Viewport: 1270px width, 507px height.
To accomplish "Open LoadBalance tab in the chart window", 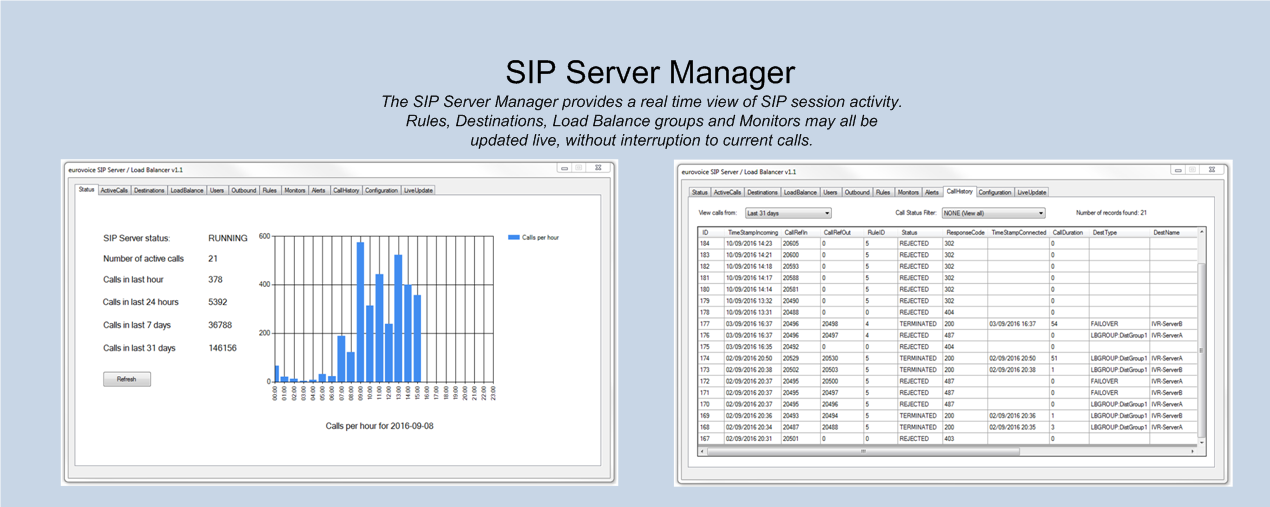I will (x=186, y=190).
